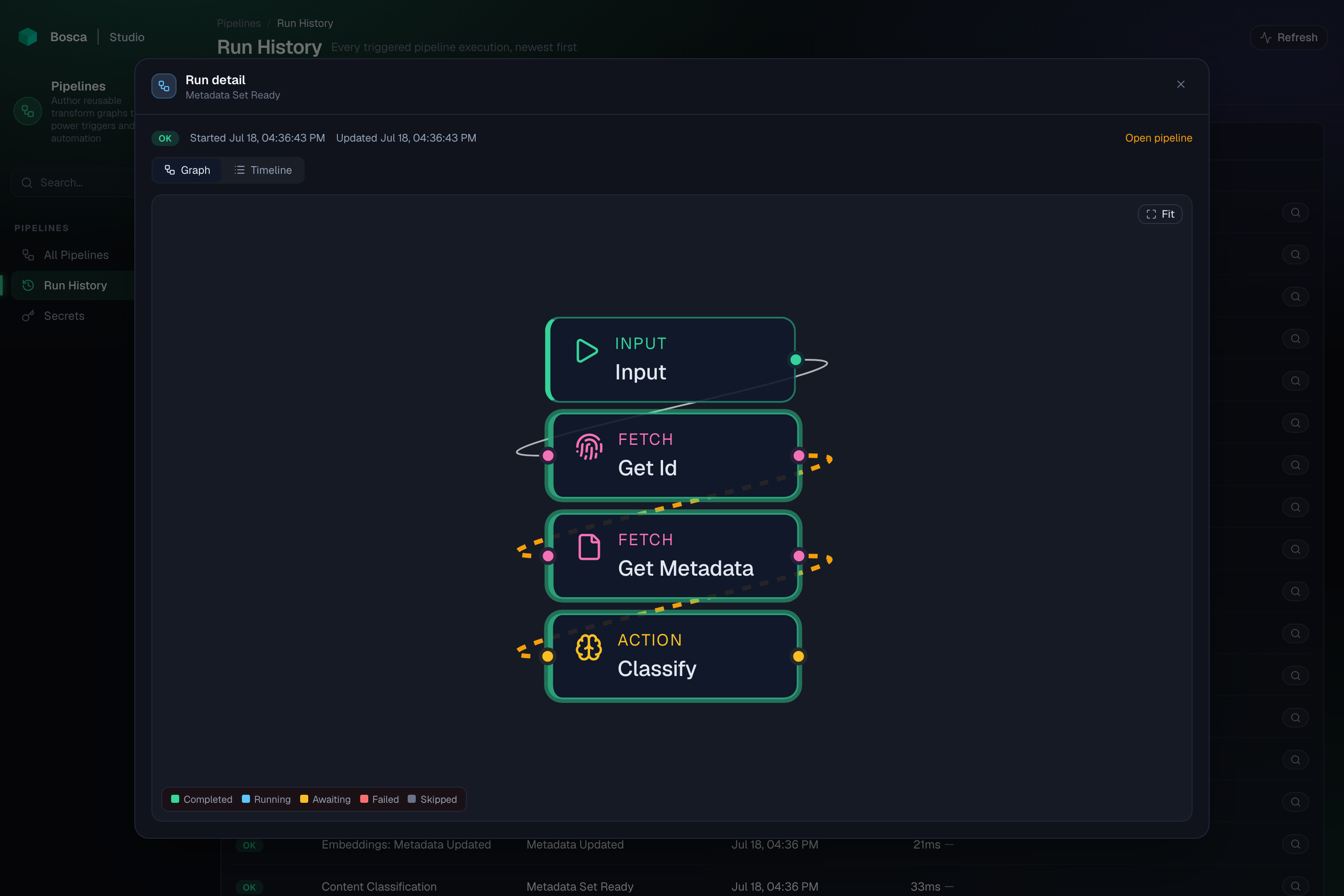The image size is (1344, 896).
Task: Open pipeline link in run detail
Action: tap(1158, 138)
